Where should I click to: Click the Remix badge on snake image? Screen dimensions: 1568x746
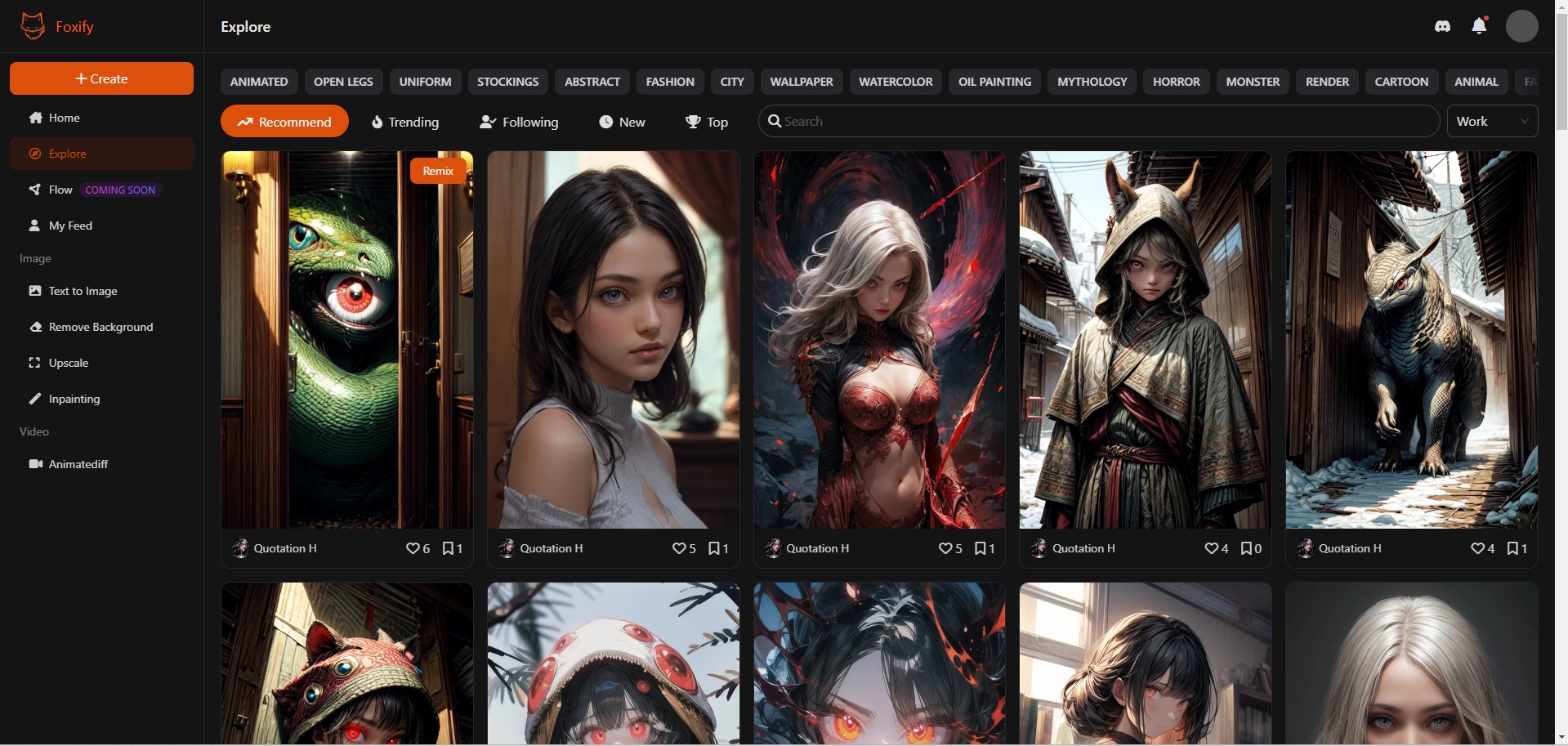click(438, 171)
